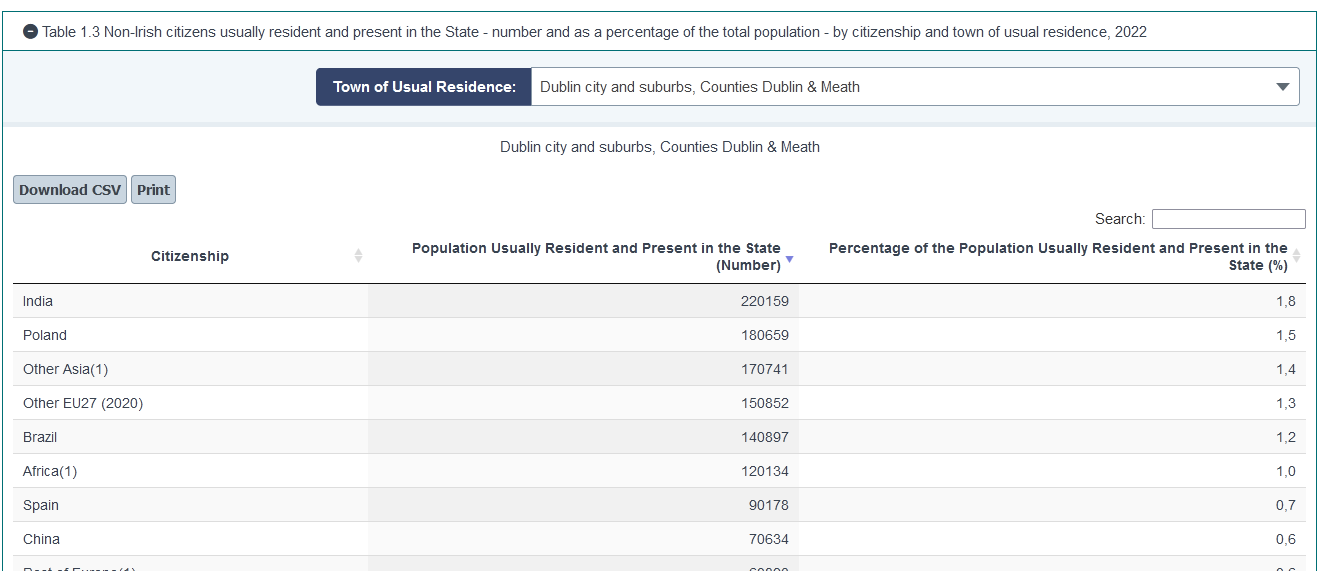Open the Town of Usual Residence dropdown
The height and width of the screenshot is (571, 1322).
click(x=914, y=87)
